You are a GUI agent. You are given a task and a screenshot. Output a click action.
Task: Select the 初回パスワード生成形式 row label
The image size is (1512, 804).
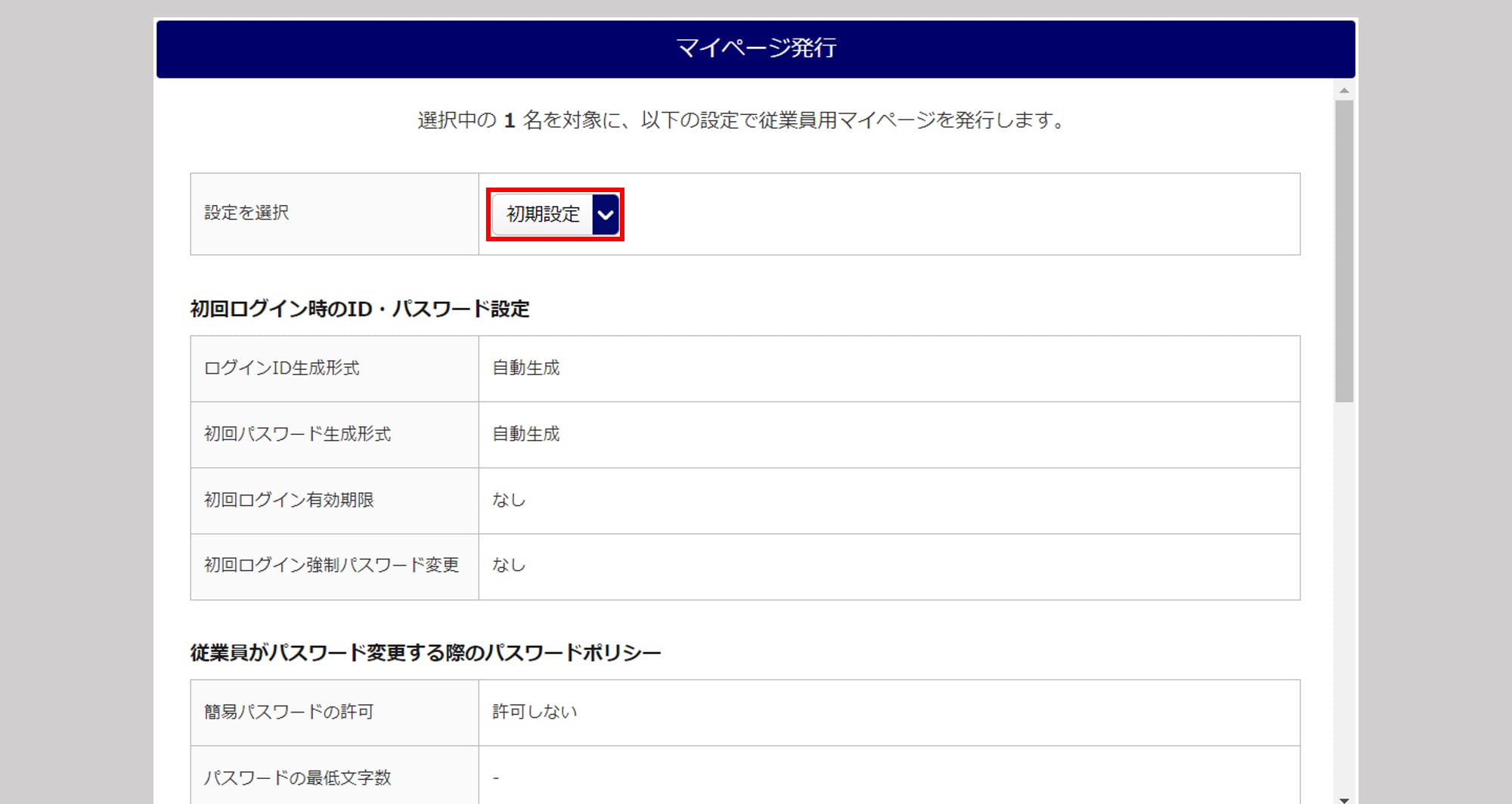(x=298, y=434)
